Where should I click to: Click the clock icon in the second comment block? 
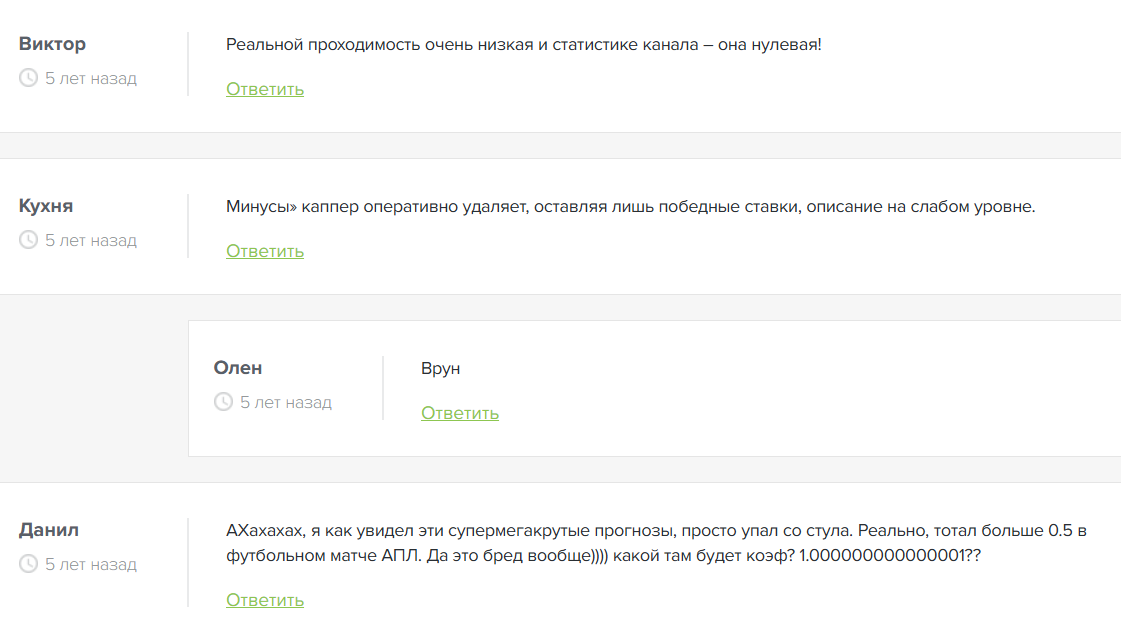point(26,240)
